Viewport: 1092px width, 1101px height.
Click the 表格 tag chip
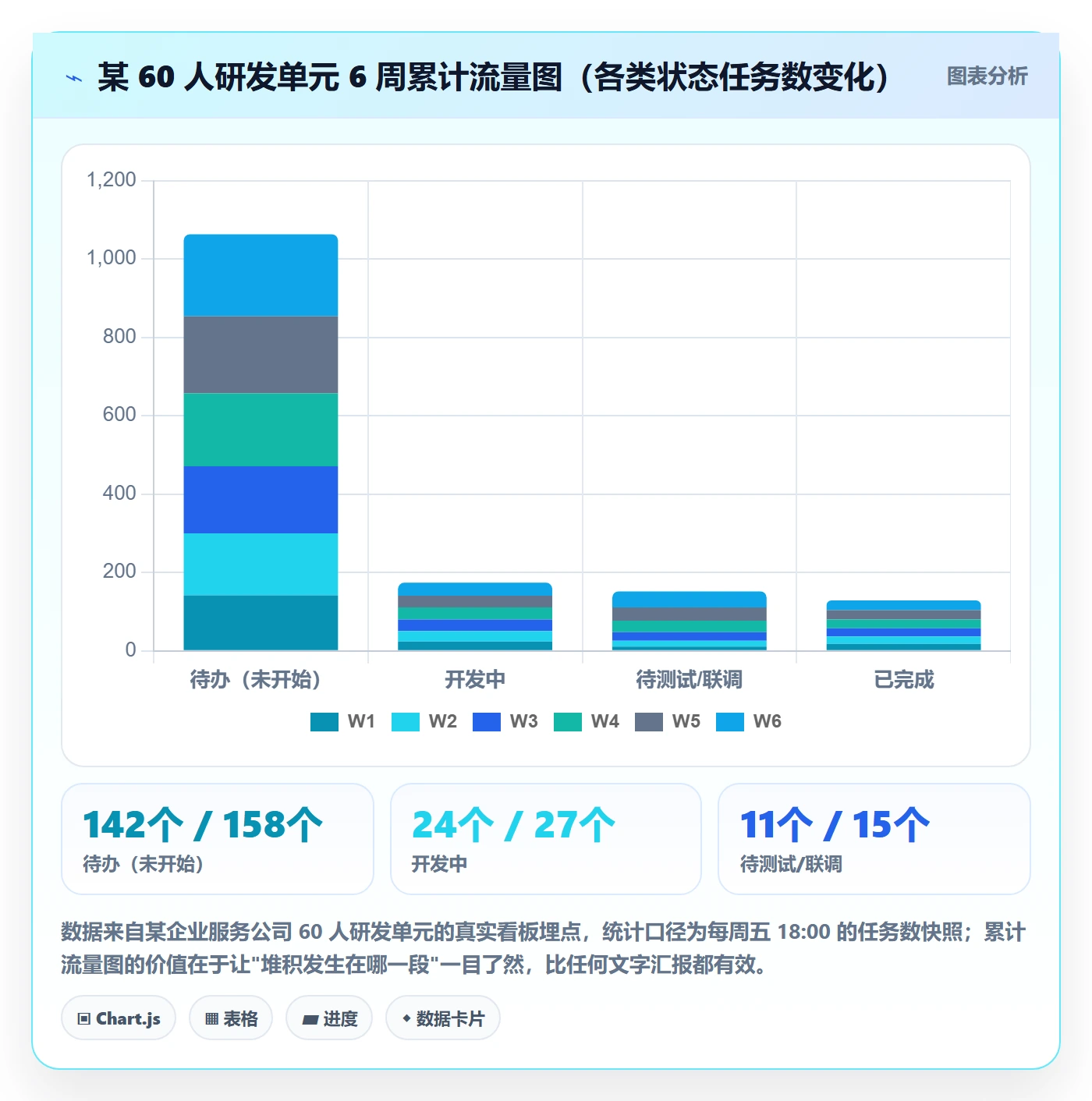pyautogui.click(x=231, y=1018)
